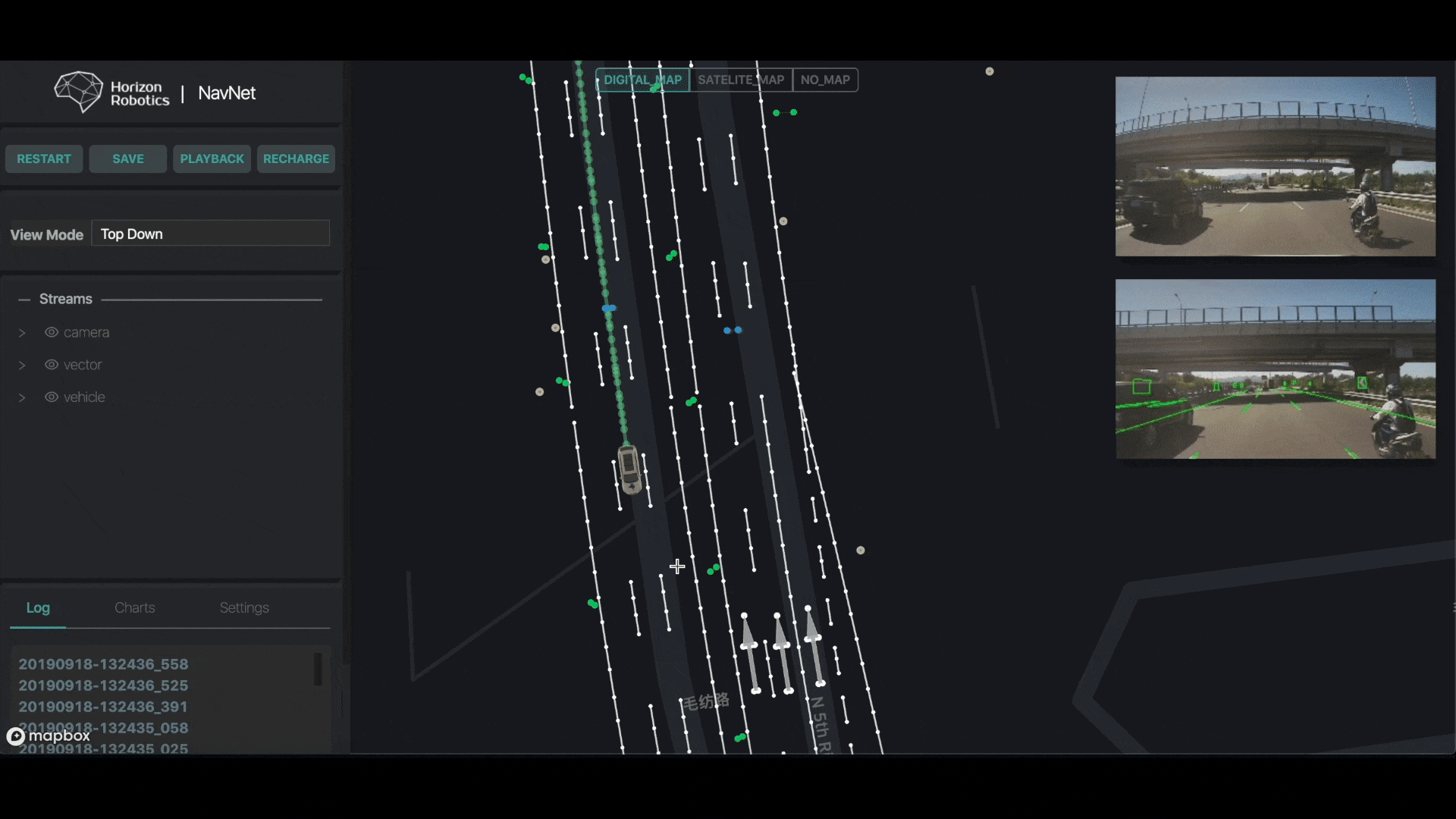Toggle vector stream visibility eye
The image size is (1456, 819).
[52, 365]
